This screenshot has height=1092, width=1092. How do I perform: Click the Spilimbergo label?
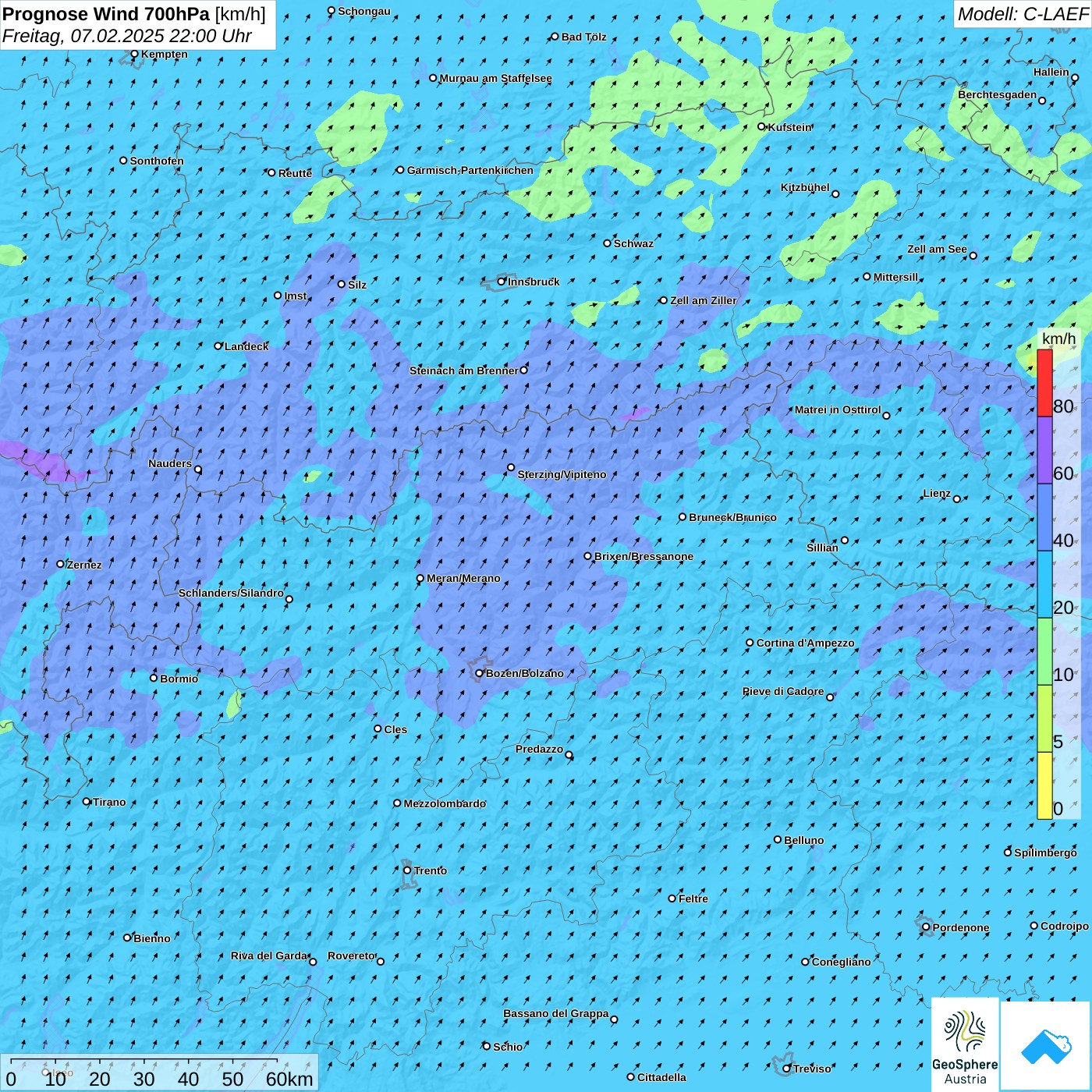(1045, 853)
